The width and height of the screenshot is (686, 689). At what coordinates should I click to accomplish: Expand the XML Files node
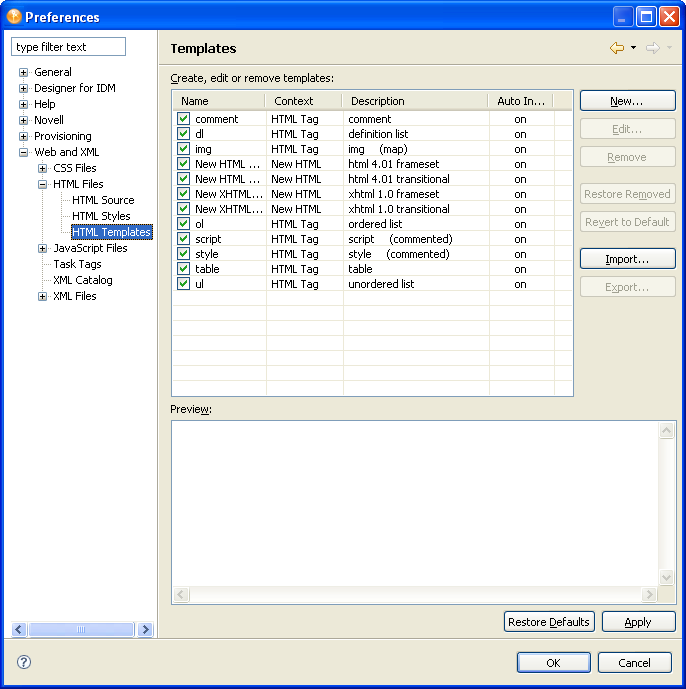(42, 296)
